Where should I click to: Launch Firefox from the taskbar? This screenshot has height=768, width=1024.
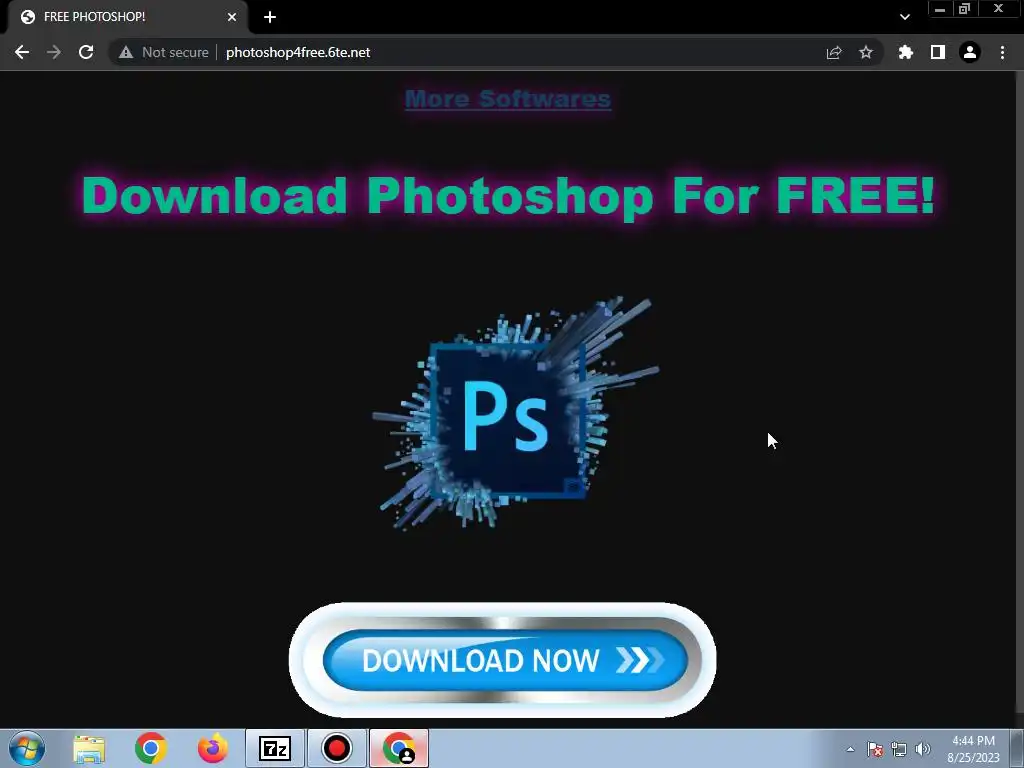213,748
